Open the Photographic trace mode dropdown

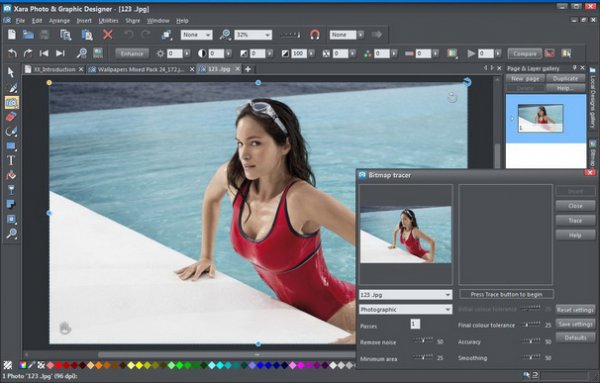[x=406, y=310]
